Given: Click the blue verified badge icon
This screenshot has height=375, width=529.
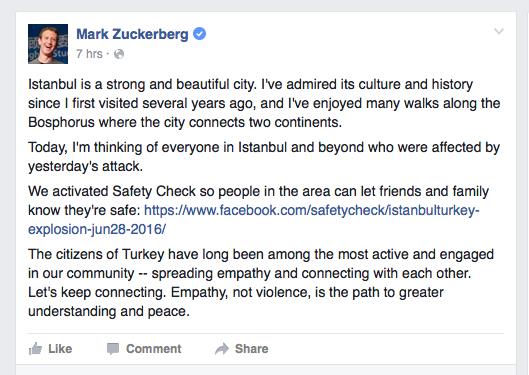Looking at the screenshot, I should coord(199,34).
